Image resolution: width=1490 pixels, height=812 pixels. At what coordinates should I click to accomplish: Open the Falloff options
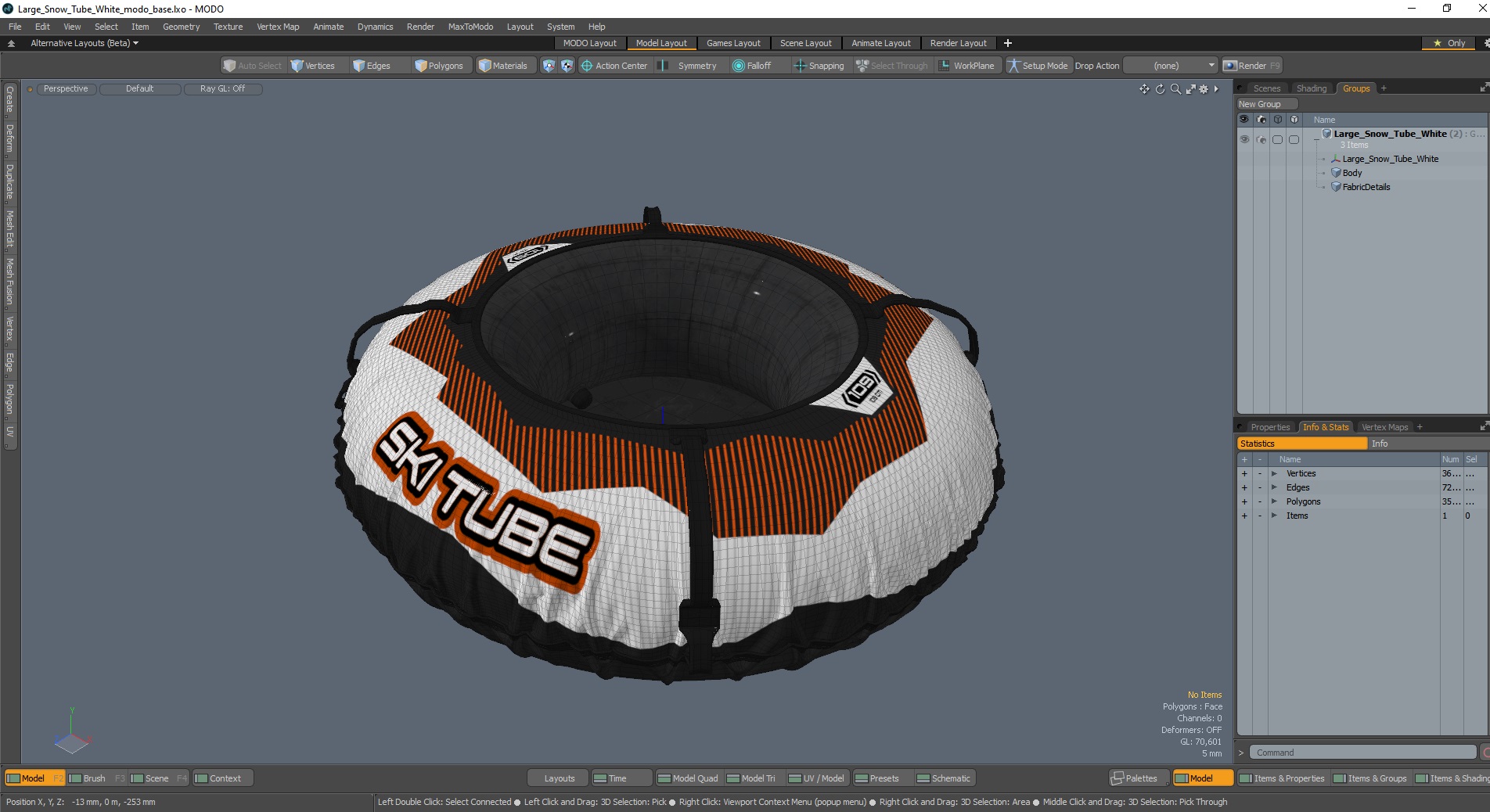click(752, 66)
